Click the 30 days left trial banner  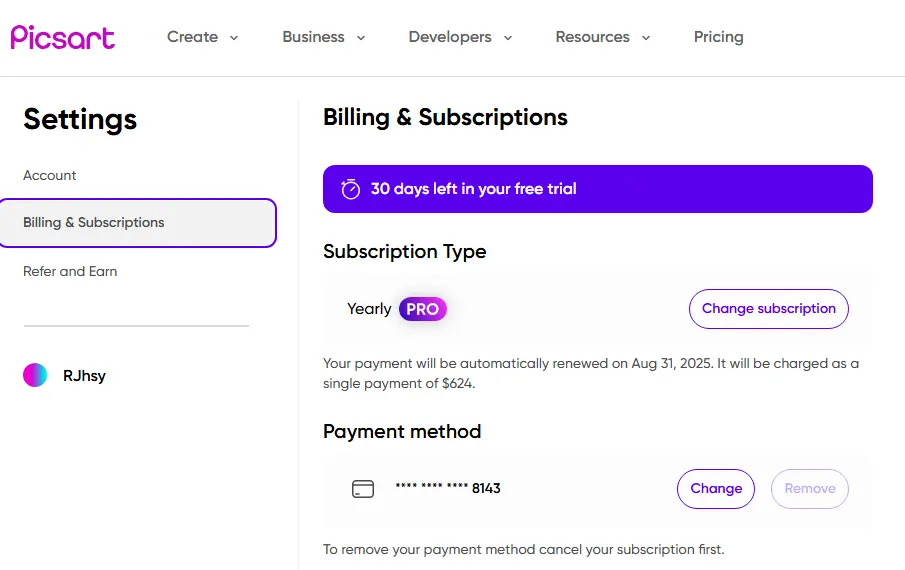[597, 189]
